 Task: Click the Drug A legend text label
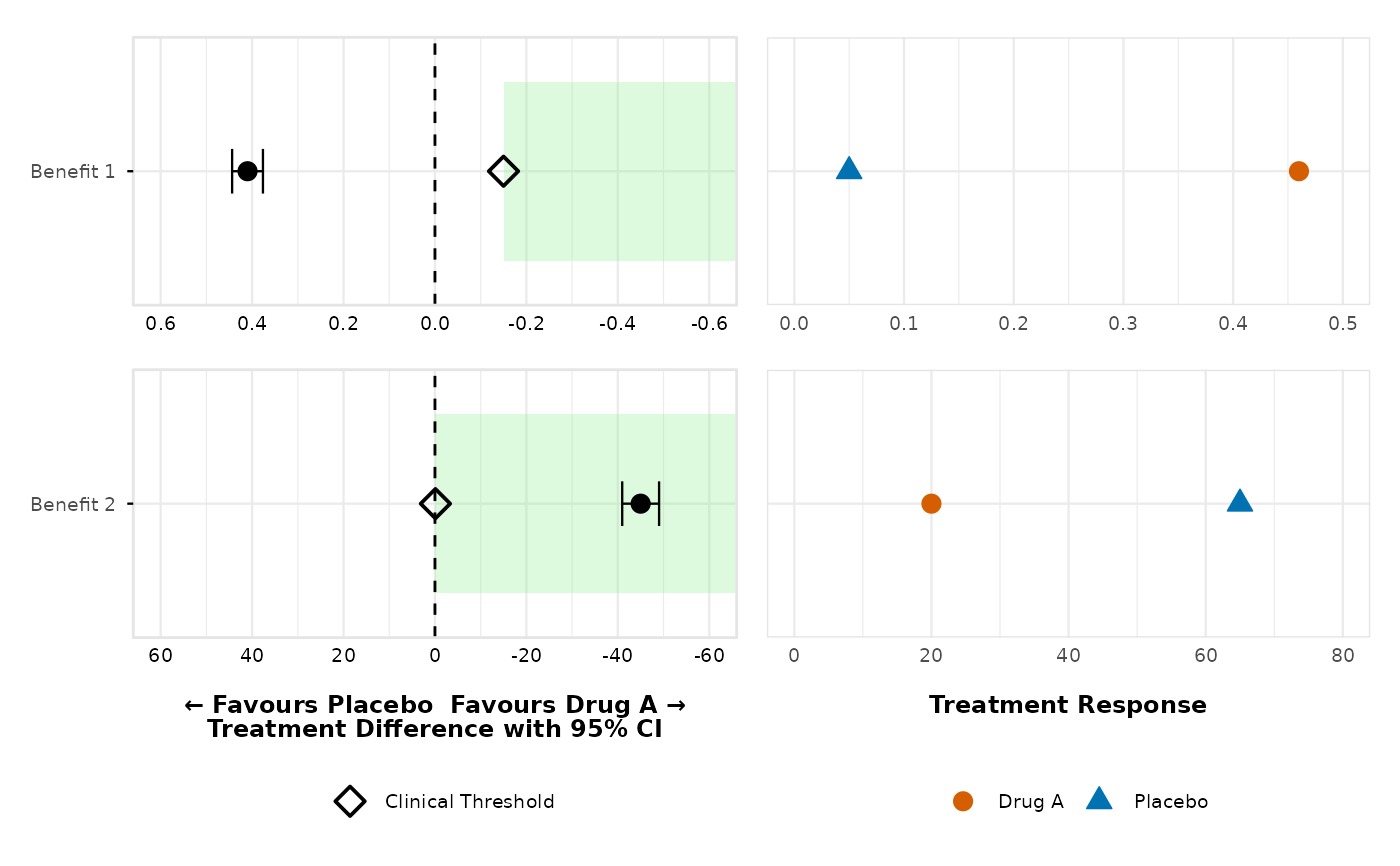click(x=1030, y=802)
